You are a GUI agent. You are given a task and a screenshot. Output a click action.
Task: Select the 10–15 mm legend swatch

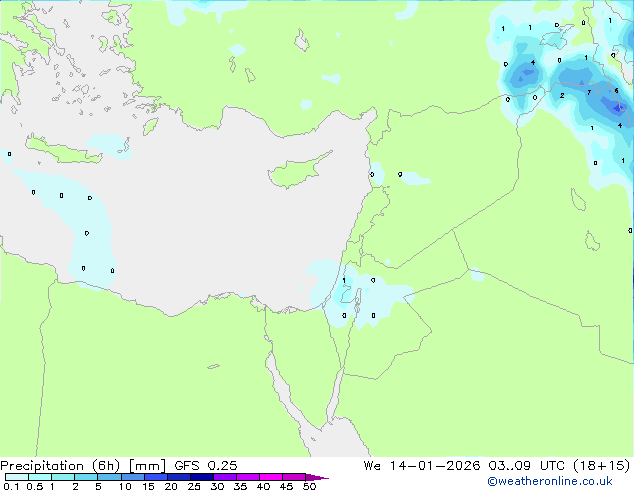(x=133, y=477)
